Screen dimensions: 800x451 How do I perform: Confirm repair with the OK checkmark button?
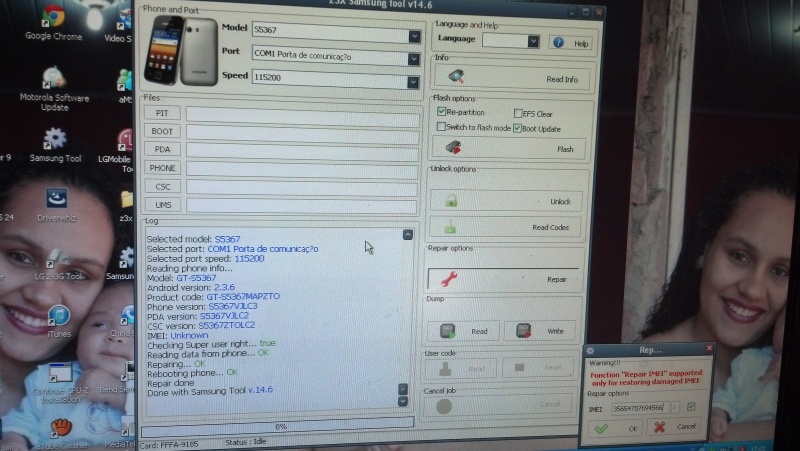point(616,428)
